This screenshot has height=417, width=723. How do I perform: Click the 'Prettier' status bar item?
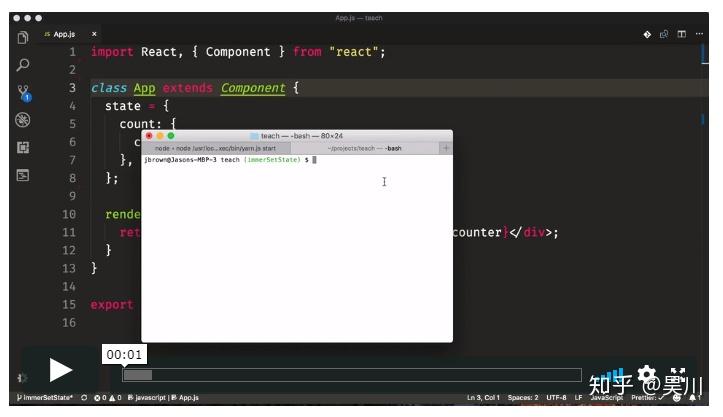pos(647,398)
